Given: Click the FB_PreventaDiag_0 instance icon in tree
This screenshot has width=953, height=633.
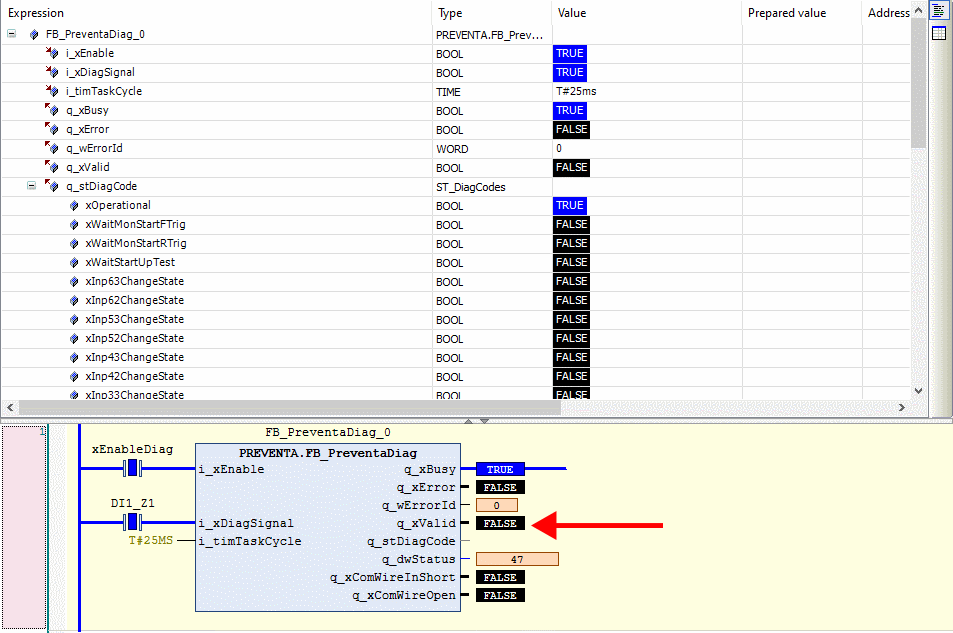Looking at the screenshot, I should pos(34,34).
